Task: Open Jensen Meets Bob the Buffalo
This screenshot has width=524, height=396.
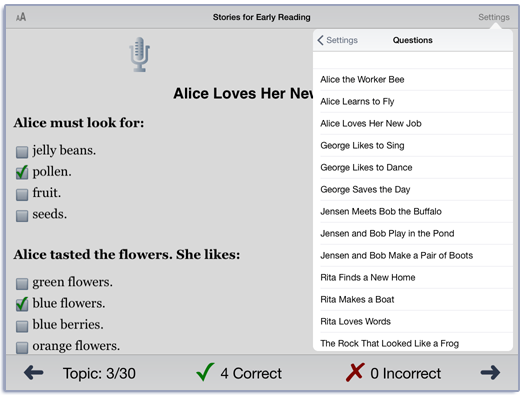Action: (413, 212)
